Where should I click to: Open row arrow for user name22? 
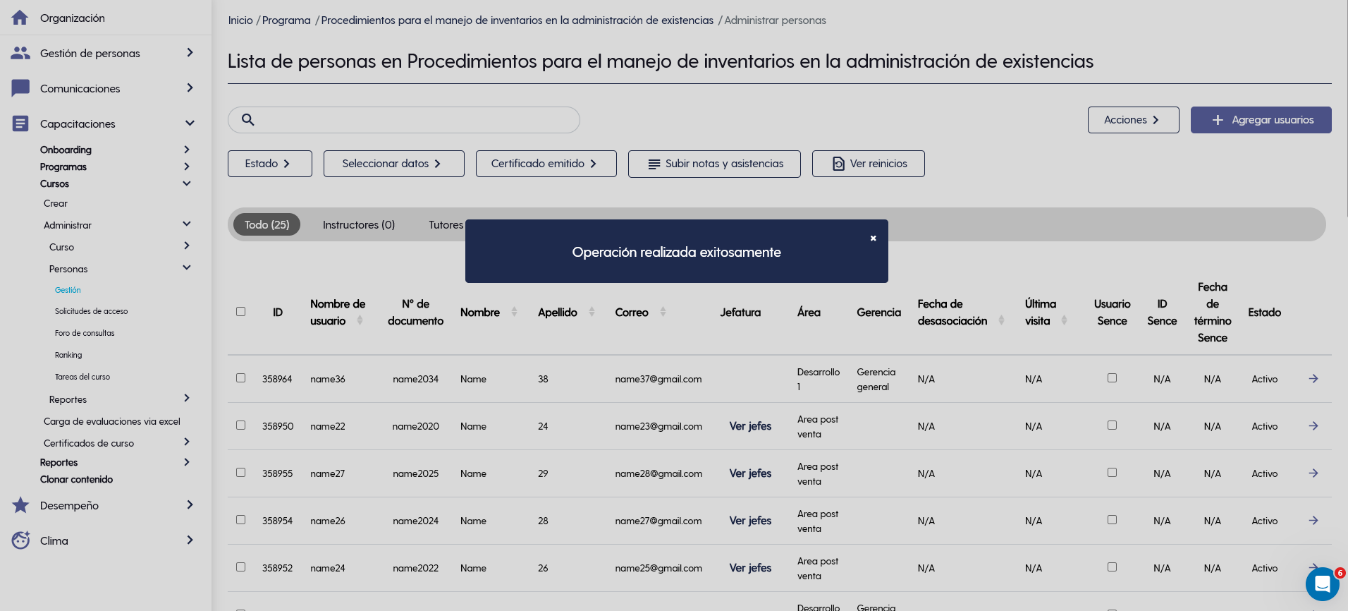point(1313,426)
